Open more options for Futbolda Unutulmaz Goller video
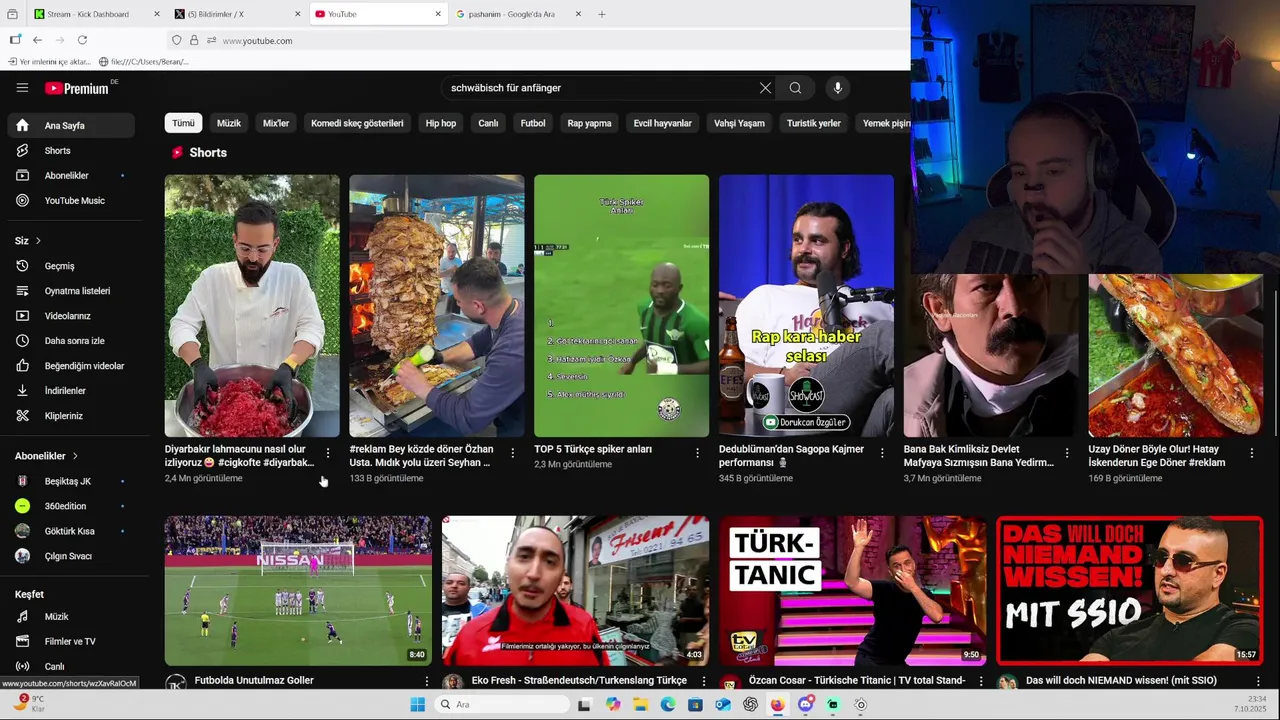The image size is (1280, 720). coord(426,681)
